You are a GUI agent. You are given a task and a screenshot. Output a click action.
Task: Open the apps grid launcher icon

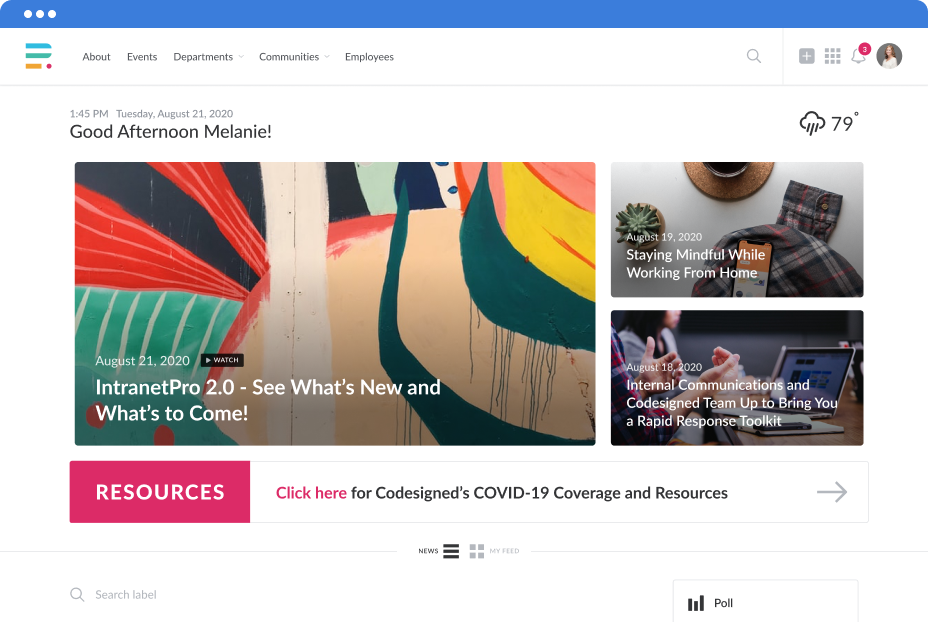(832, 56)
